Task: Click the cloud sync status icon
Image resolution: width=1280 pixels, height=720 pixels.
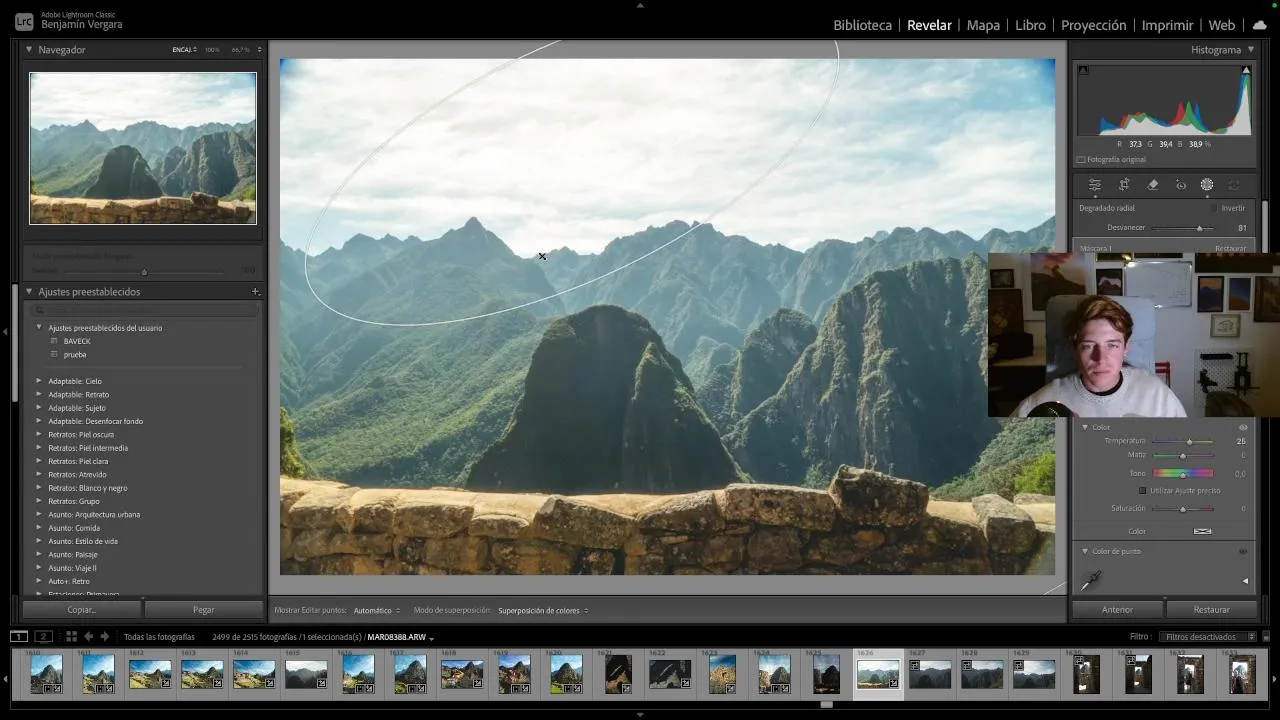Action: [x=1260, y=25]
